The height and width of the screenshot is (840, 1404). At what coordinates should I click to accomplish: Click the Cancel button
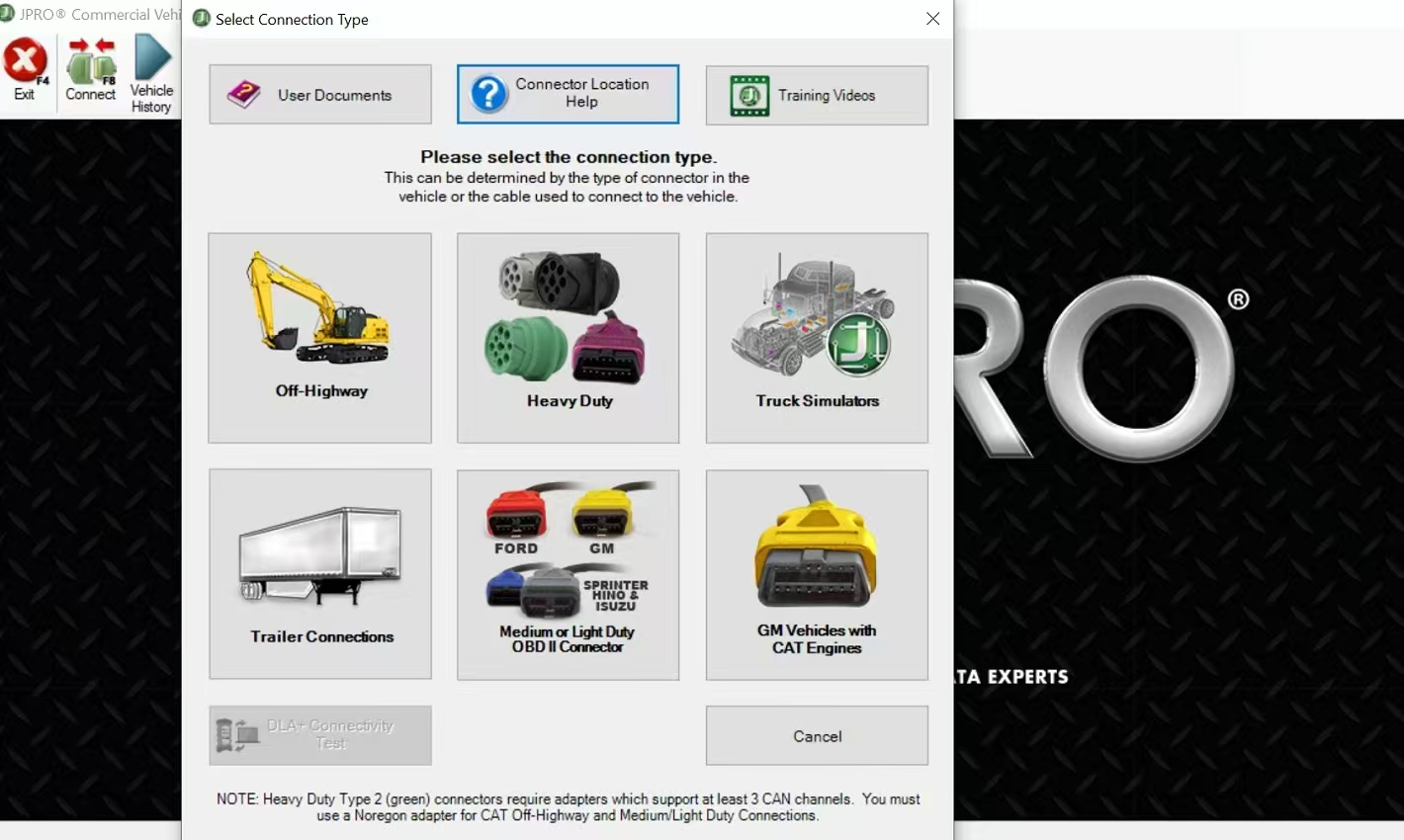coord(817,735)
